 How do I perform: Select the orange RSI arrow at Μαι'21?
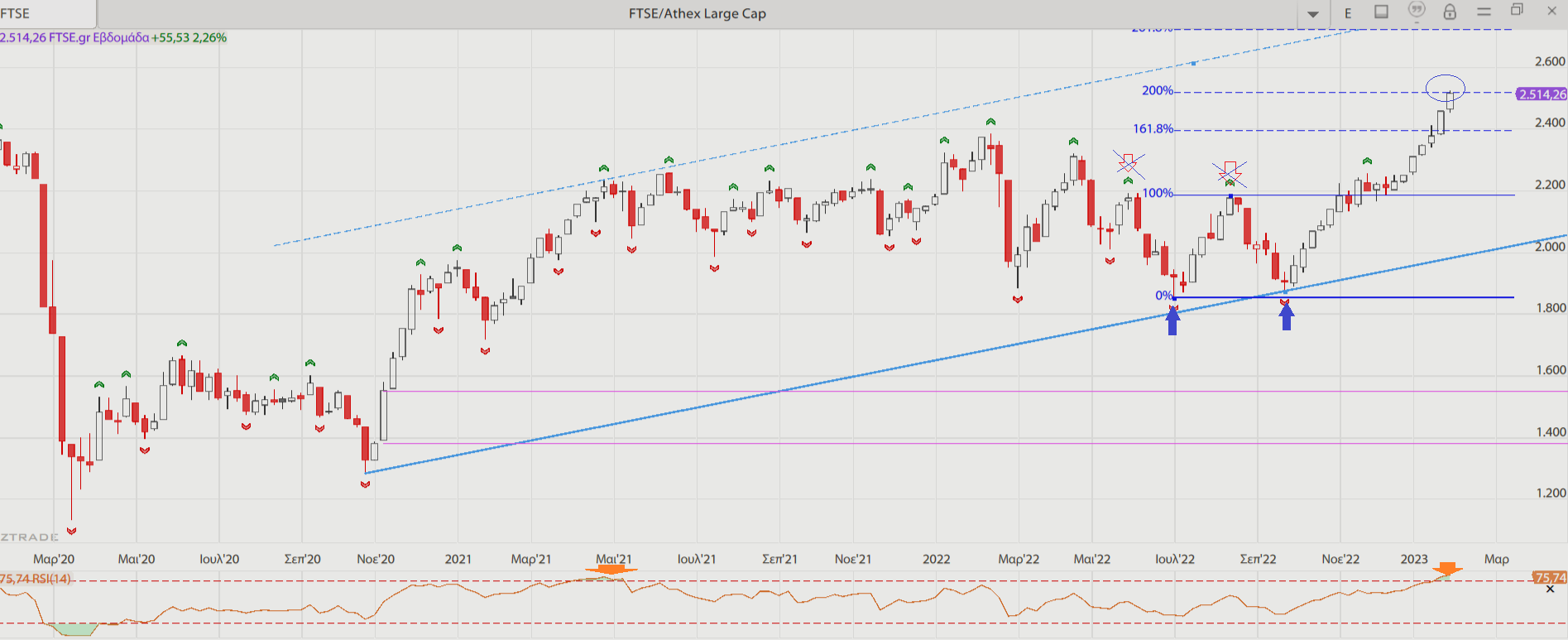(x=612, y=570)
